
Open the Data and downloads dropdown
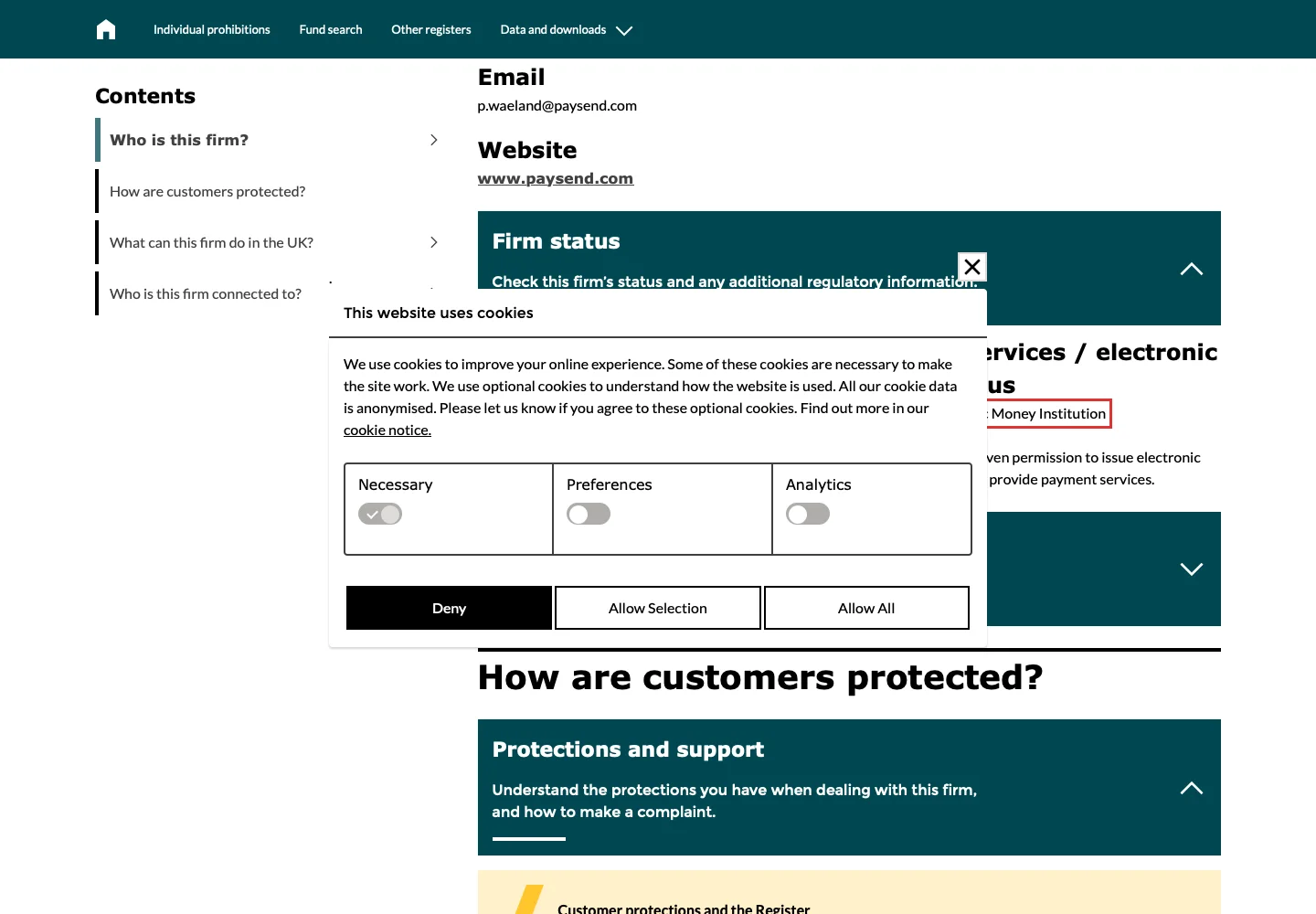pos(567,29)
